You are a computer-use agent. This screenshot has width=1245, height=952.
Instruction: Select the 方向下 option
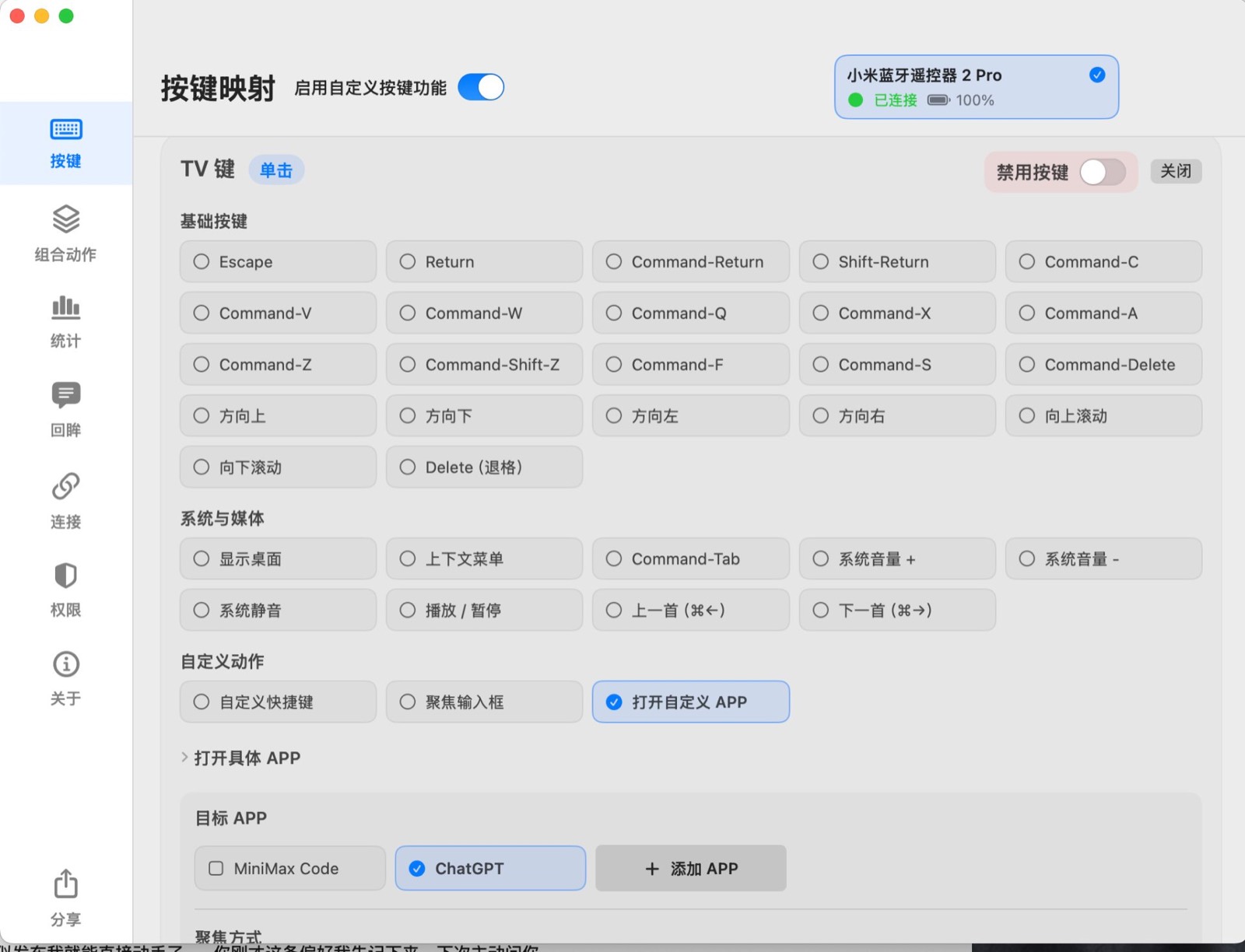tap(484, 415)
